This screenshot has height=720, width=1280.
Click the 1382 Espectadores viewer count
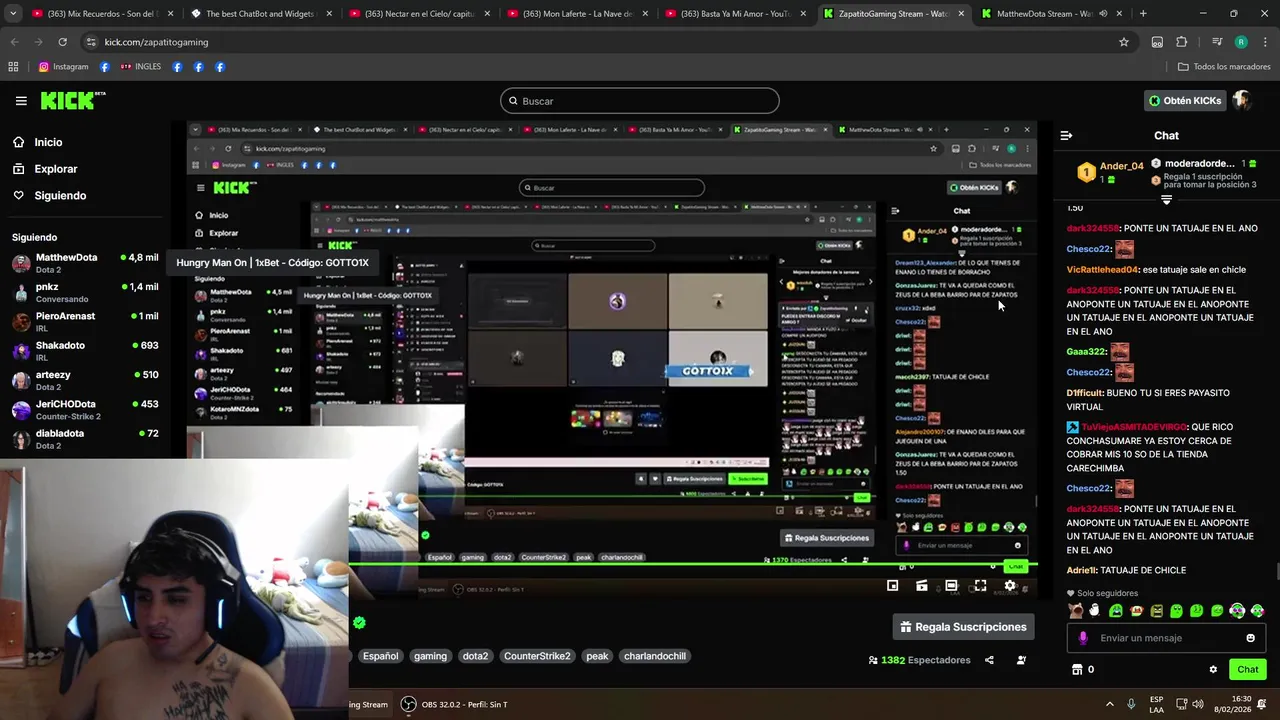tap(919, 660)
